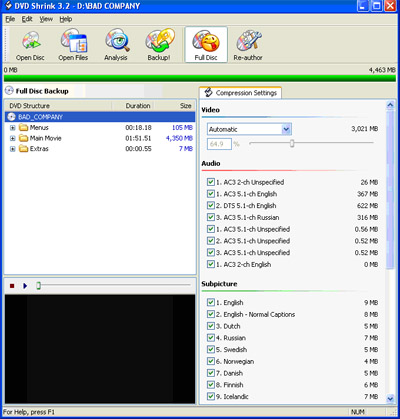Screen dimensions: 400x419
Task: Click the green disc size progress bar
Action: [200, 78]
